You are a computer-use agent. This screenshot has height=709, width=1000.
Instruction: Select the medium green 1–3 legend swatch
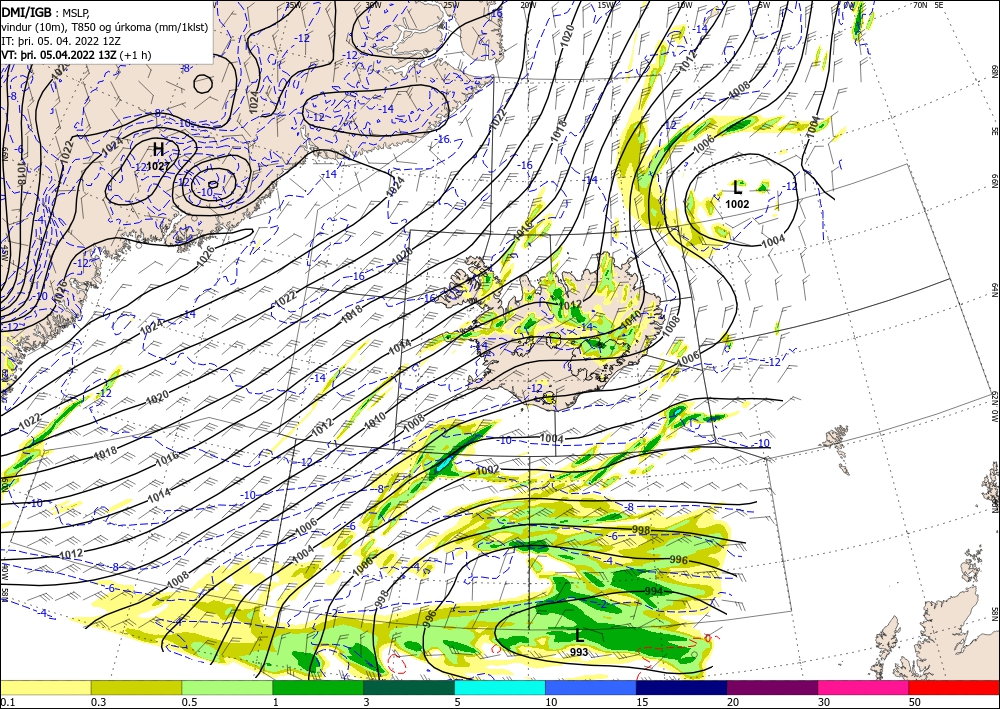coord(318,687)
